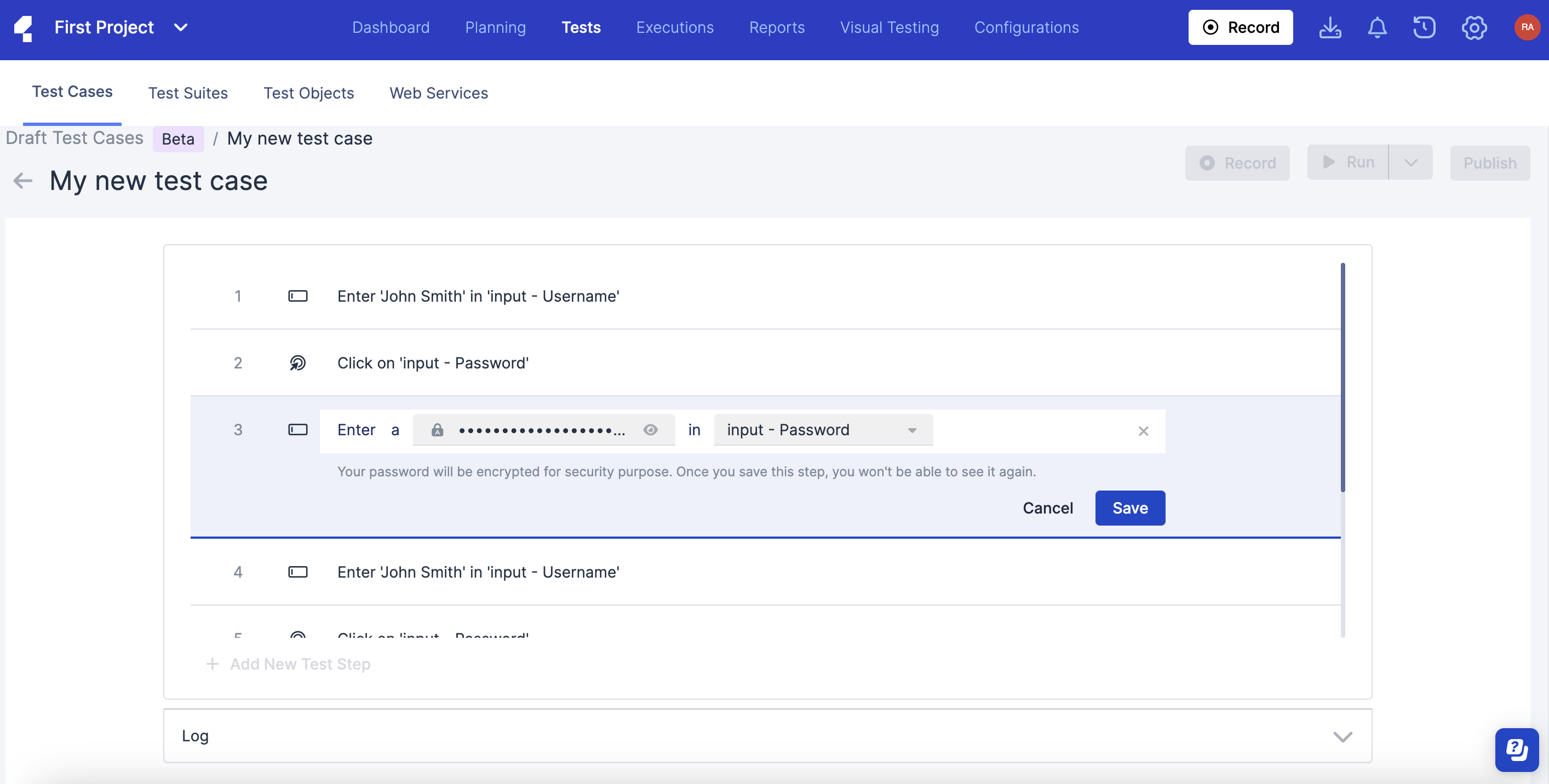
Task: Open Configurations in top navigation
Action: (x=1026, y=28)
